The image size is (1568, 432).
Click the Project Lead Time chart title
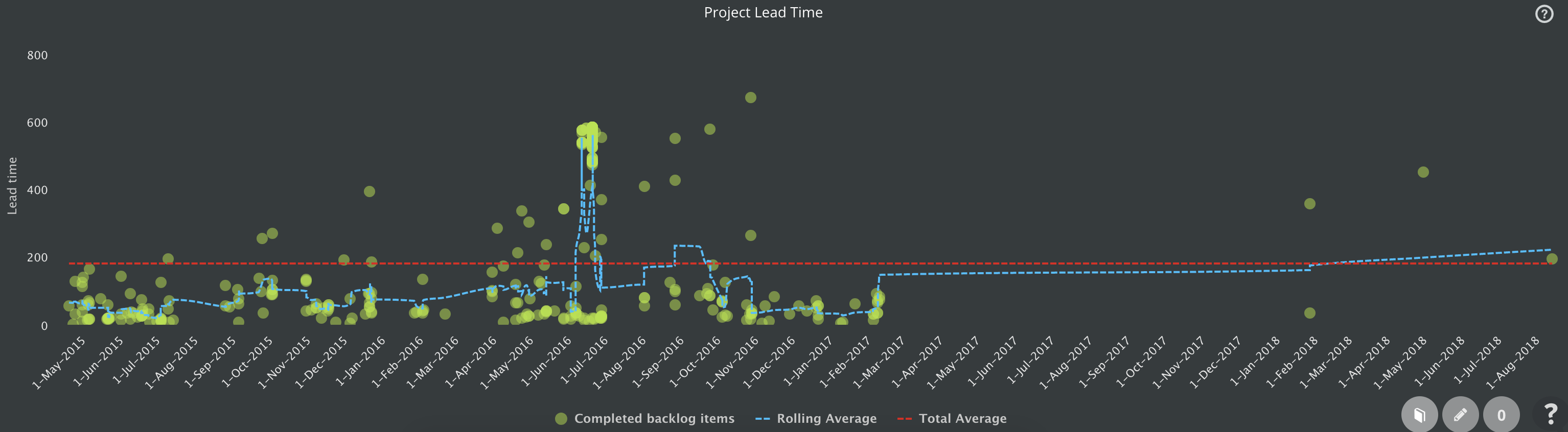pos(763,12)
